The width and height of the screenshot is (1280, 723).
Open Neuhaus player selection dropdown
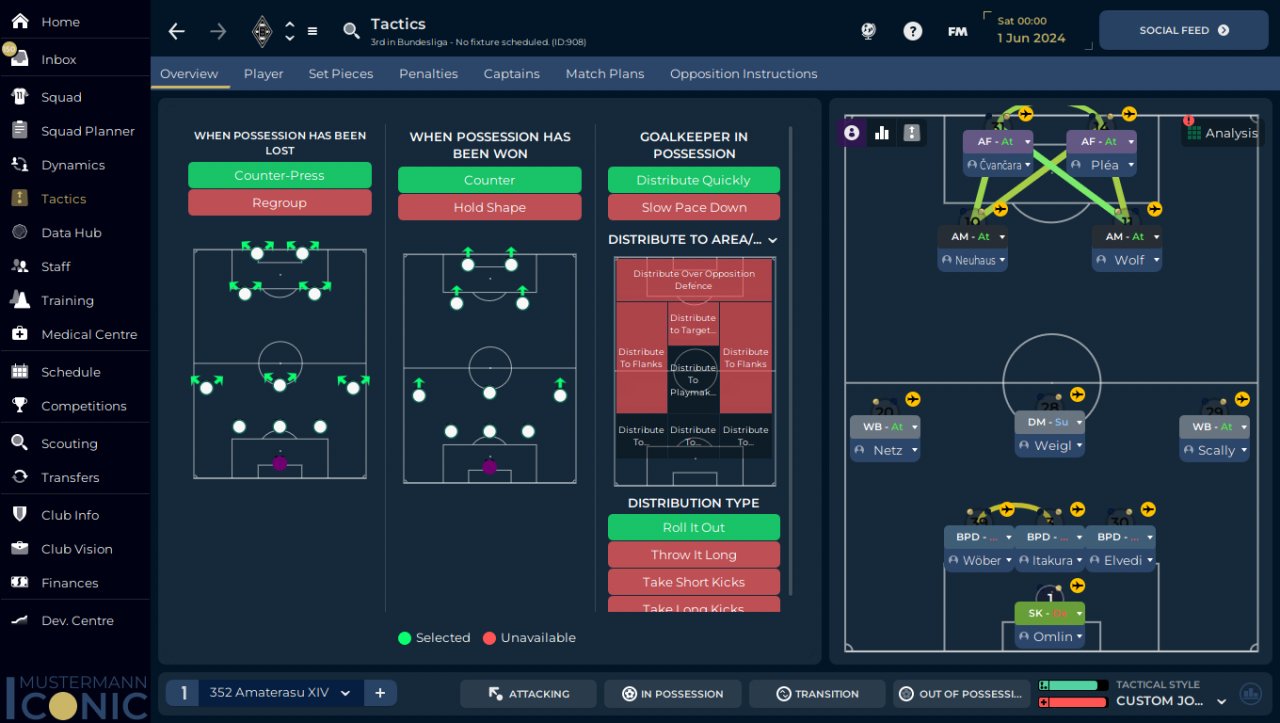[x=1002, y=261]
